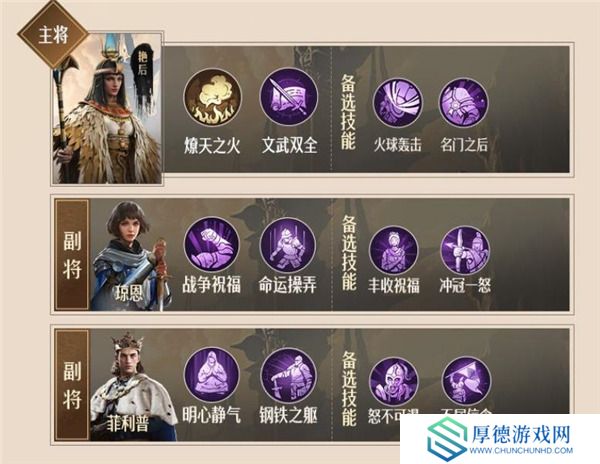Click the 战争祝福 fist skill icon
The image size is (600, 464).
pyautogui.click(x=212, y=246)
